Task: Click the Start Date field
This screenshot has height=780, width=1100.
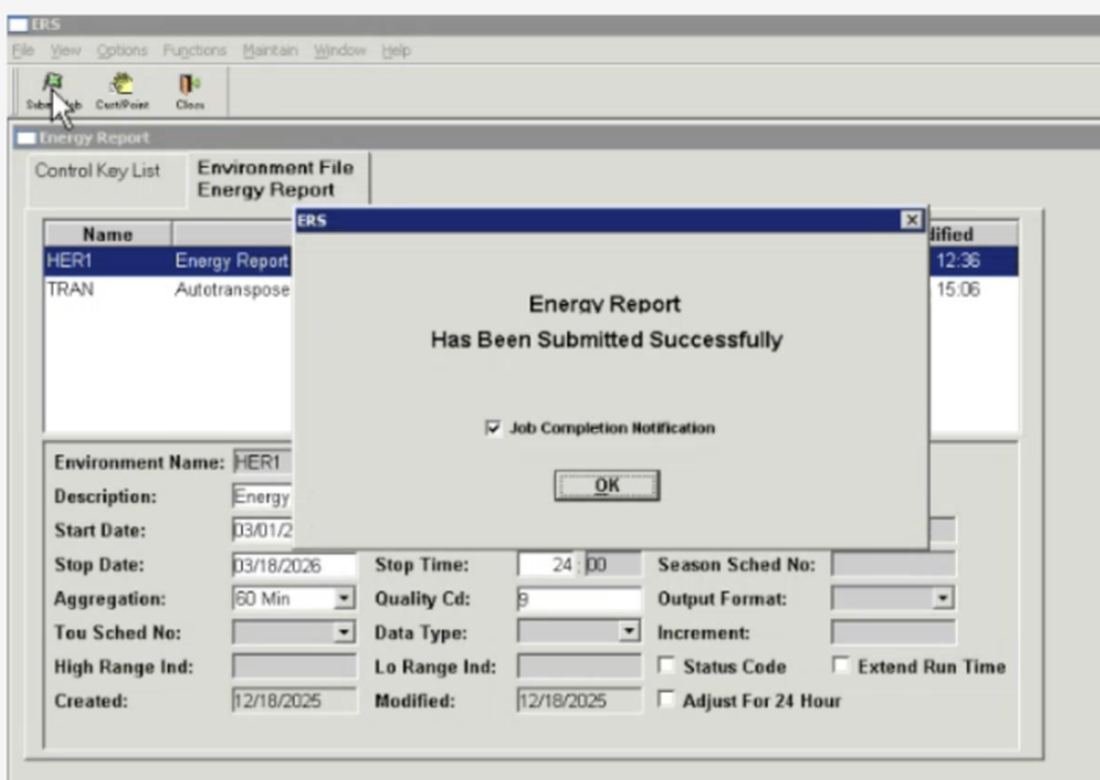Action: (x=262, y=530)
